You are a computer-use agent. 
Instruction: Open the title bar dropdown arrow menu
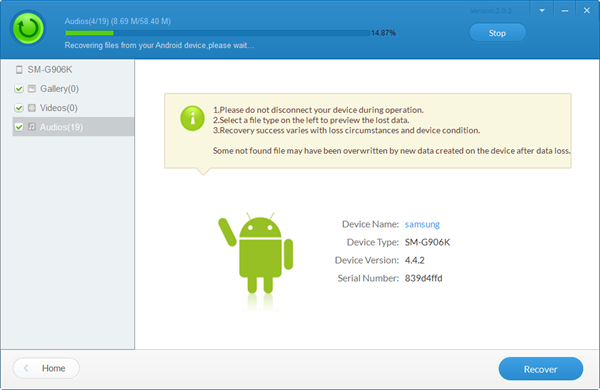point(542,11)
